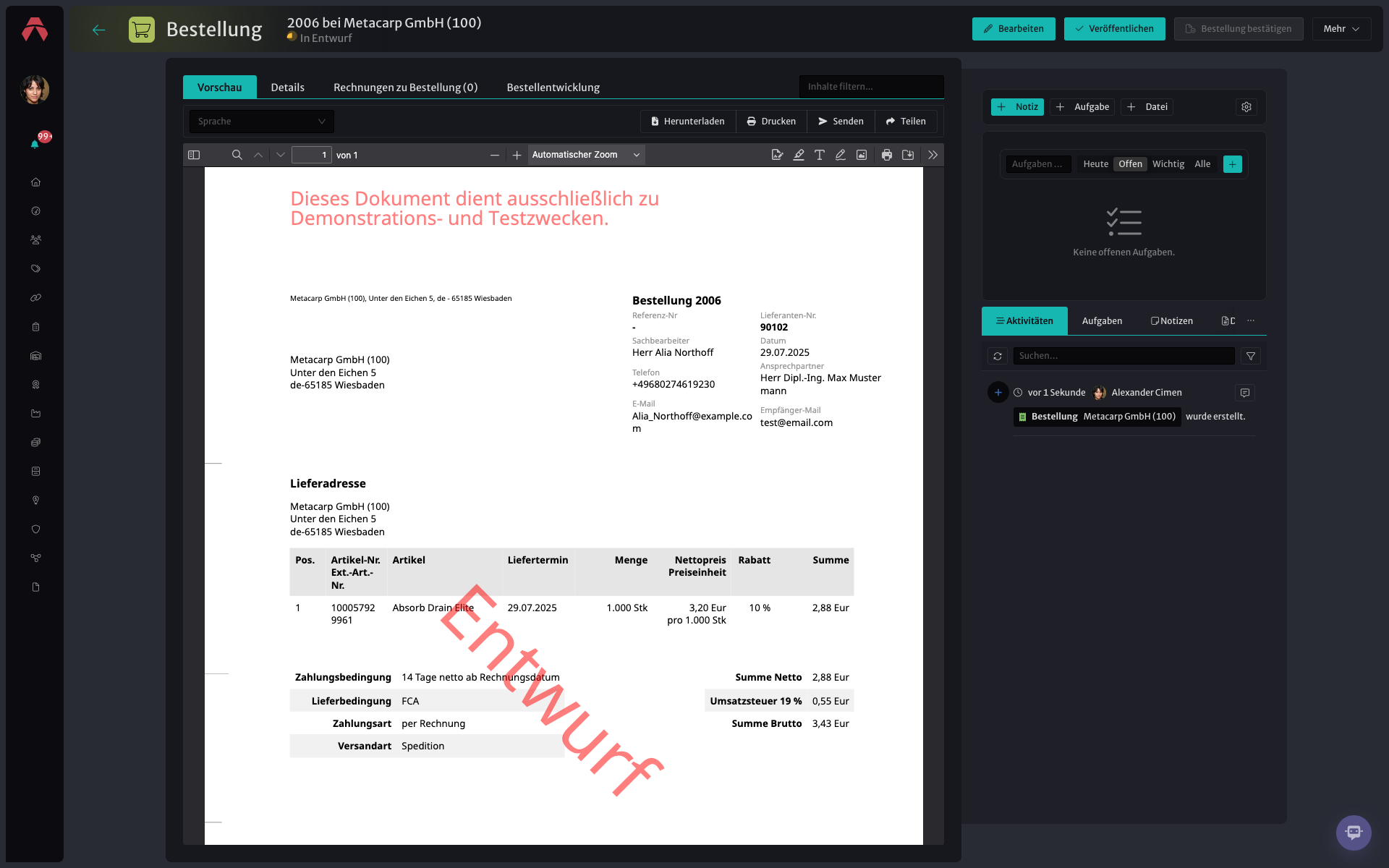
Task: Open the notifications bell icon
Action: tap(35, 143)
